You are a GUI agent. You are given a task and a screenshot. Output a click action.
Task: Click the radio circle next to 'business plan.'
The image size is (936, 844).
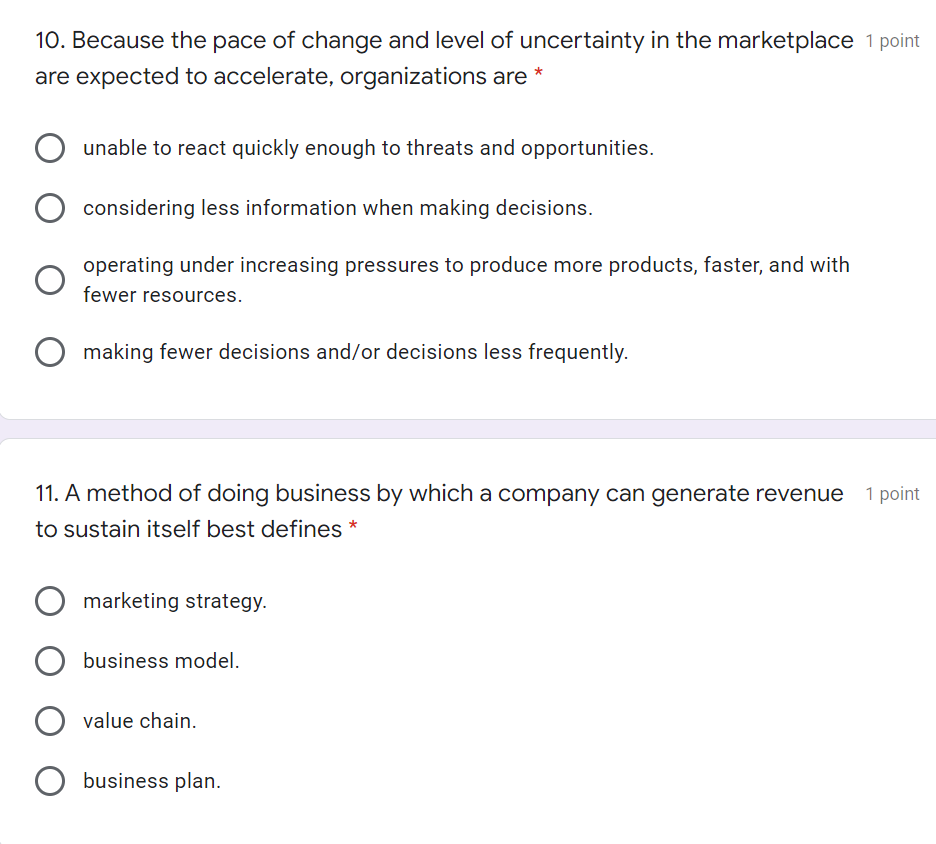50,781
